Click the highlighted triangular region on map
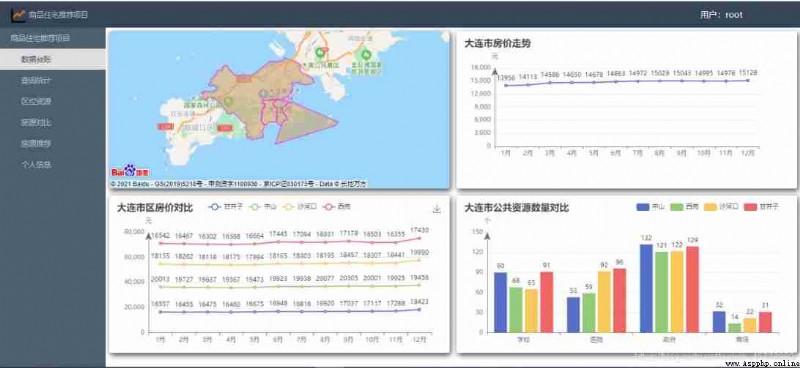This screenshot has width=800, height=368. [x=304, y=125]
